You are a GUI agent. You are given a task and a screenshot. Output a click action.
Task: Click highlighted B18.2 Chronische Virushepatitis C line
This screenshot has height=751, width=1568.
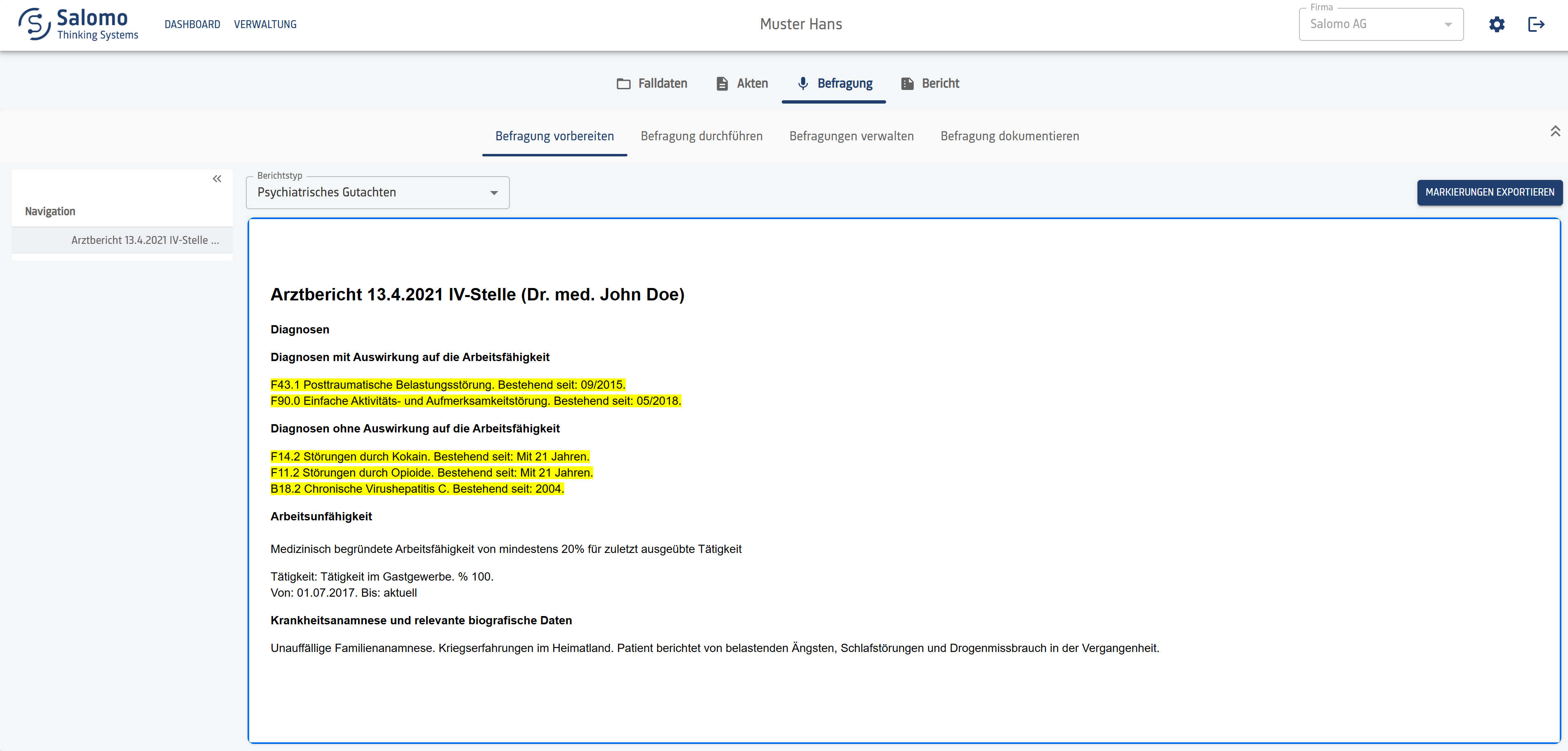[417, 489]
